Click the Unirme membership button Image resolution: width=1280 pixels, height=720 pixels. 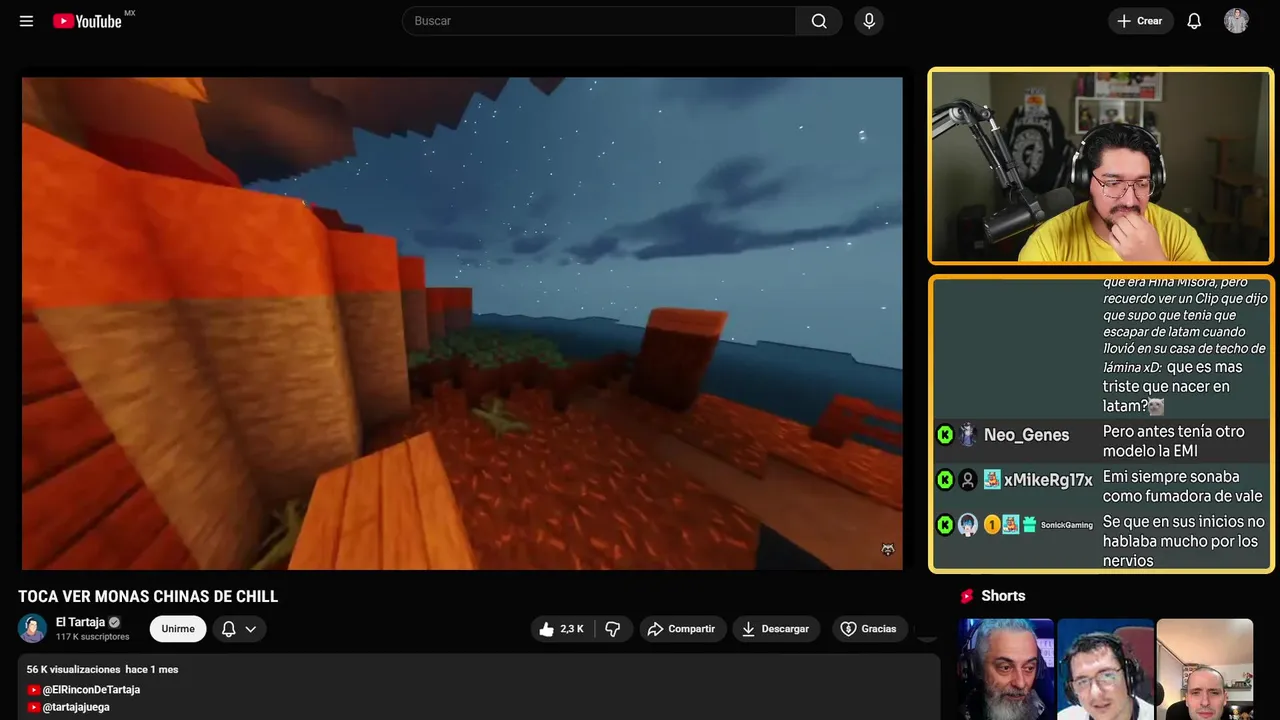[x=178, y=629]
